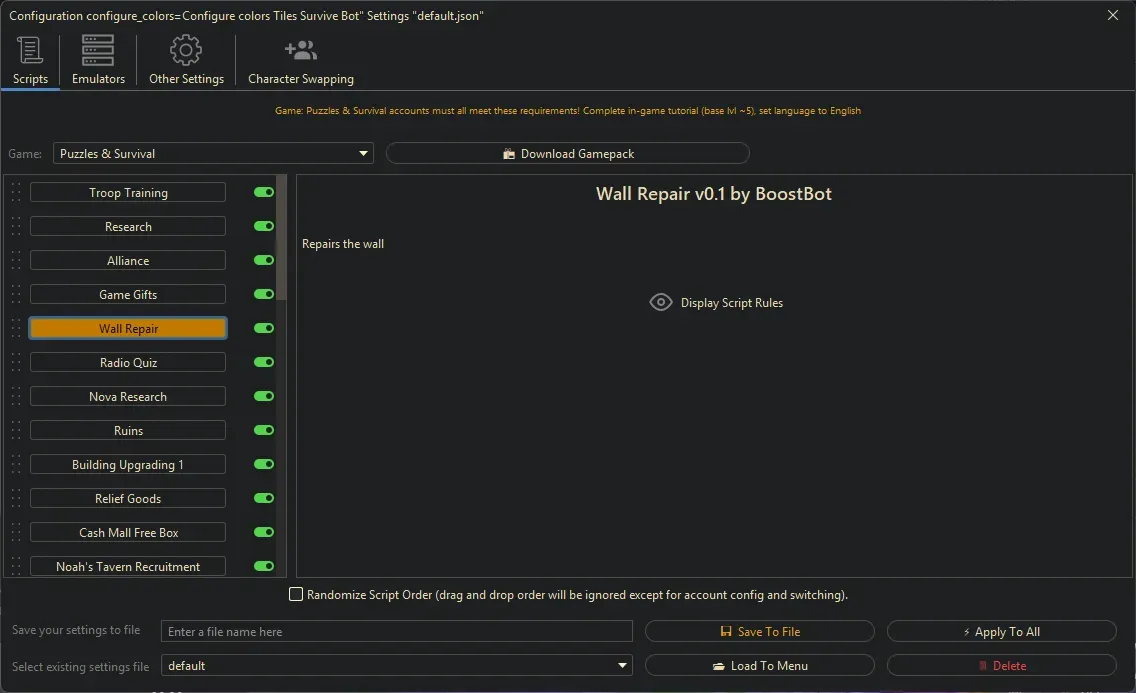The image size is (1136, 693).
Task: Turn off the Wall Repair toggle
Action: pos(264,329)
